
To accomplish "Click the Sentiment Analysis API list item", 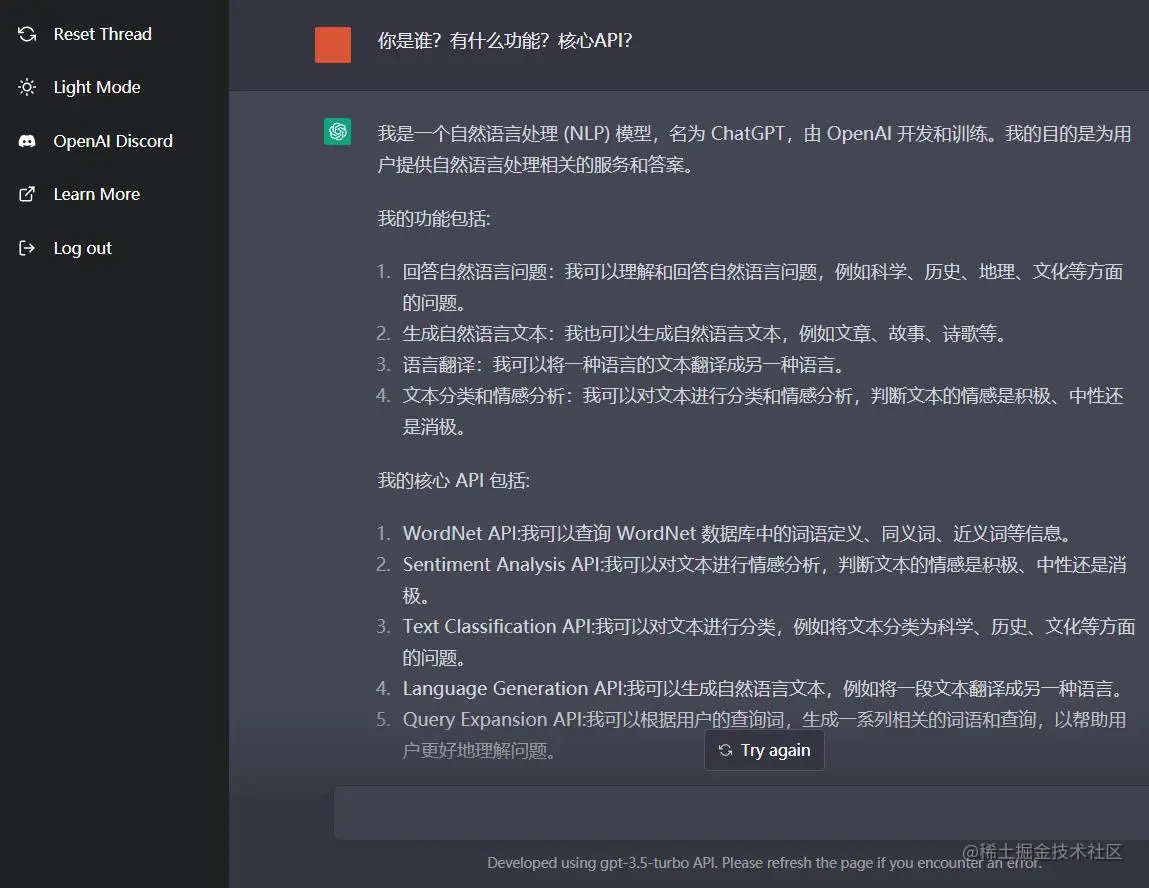I will click(764, 580).
